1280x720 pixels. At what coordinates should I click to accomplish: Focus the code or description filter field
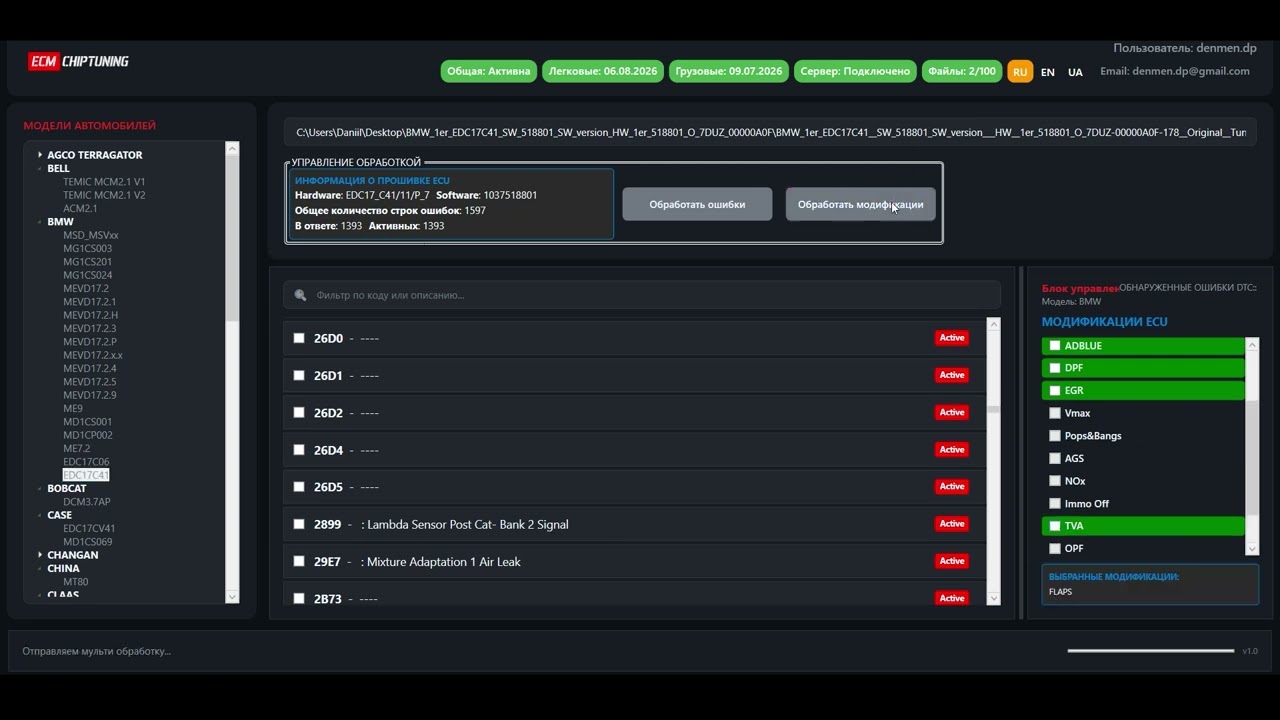coord(642,295)
